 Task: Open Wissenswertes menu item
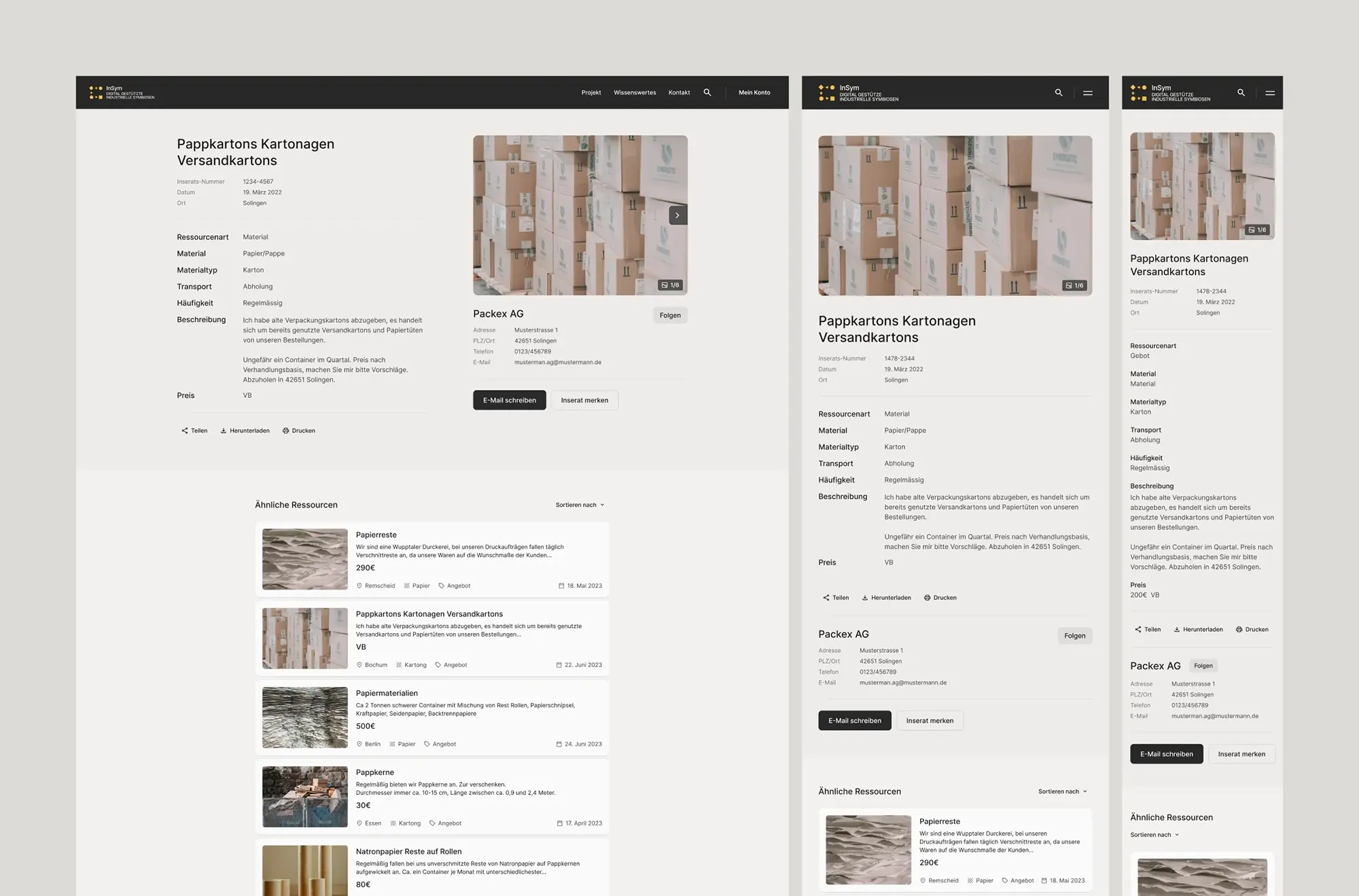point(635,92)
